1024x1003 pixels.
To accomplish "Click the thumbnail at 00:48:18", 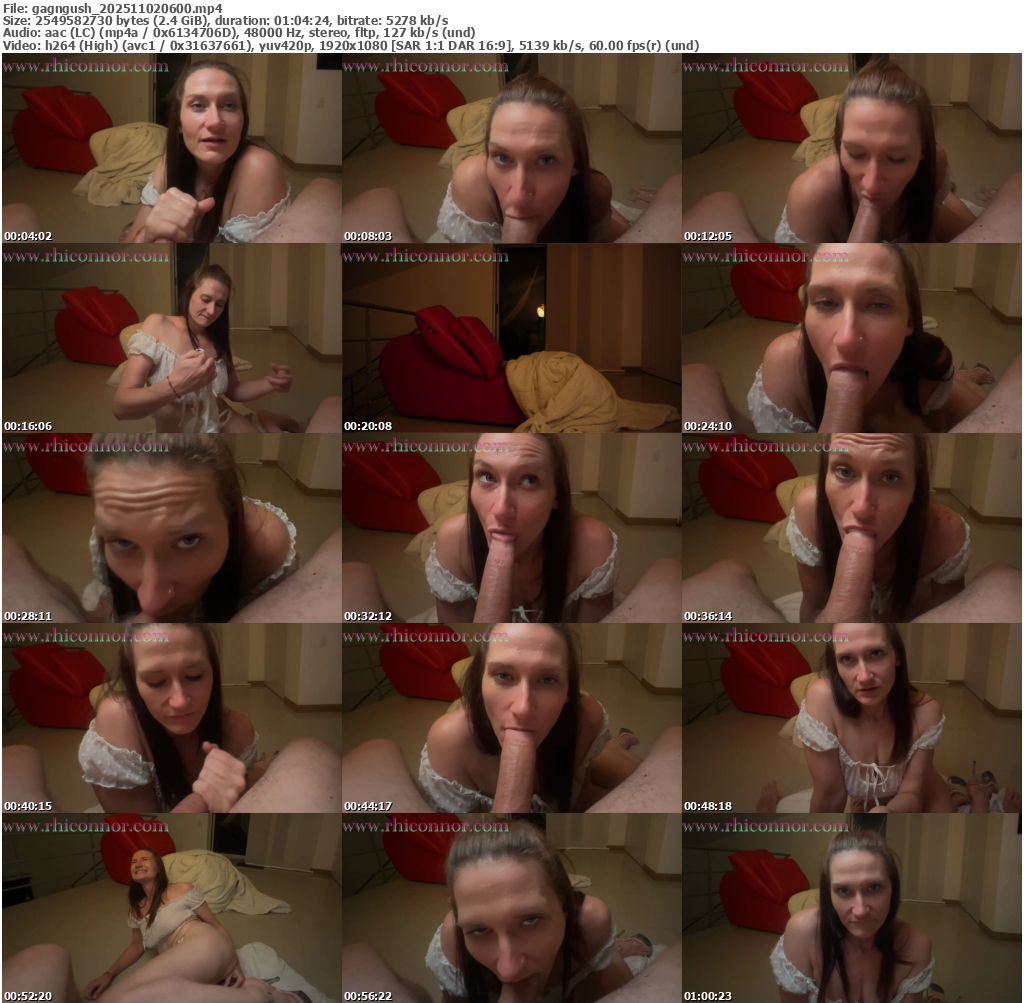I will (851, 719).
